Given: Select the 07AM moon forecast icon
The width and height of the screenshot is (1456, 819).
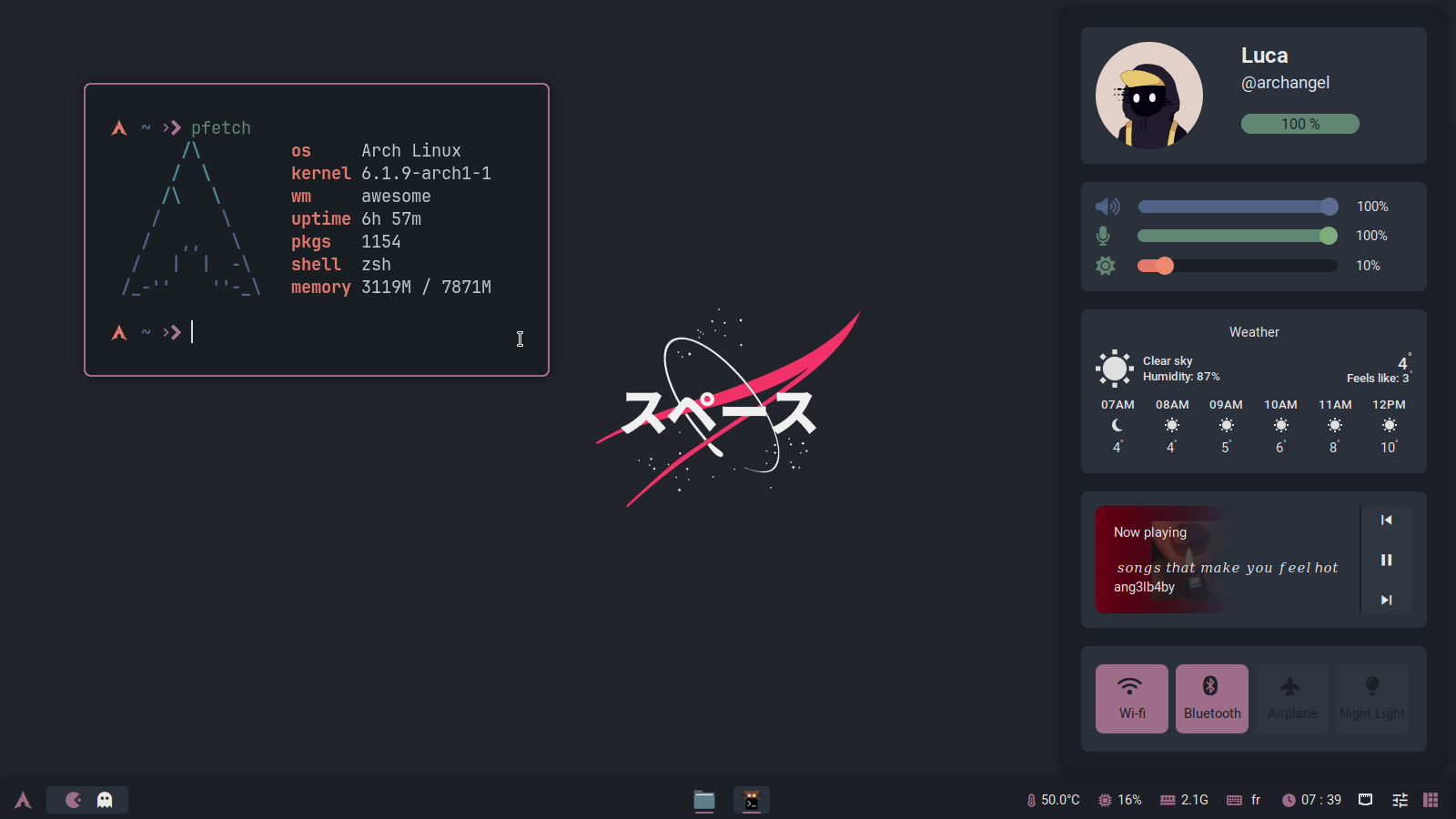Looking at the screenshot, I should click(1117, 425).
